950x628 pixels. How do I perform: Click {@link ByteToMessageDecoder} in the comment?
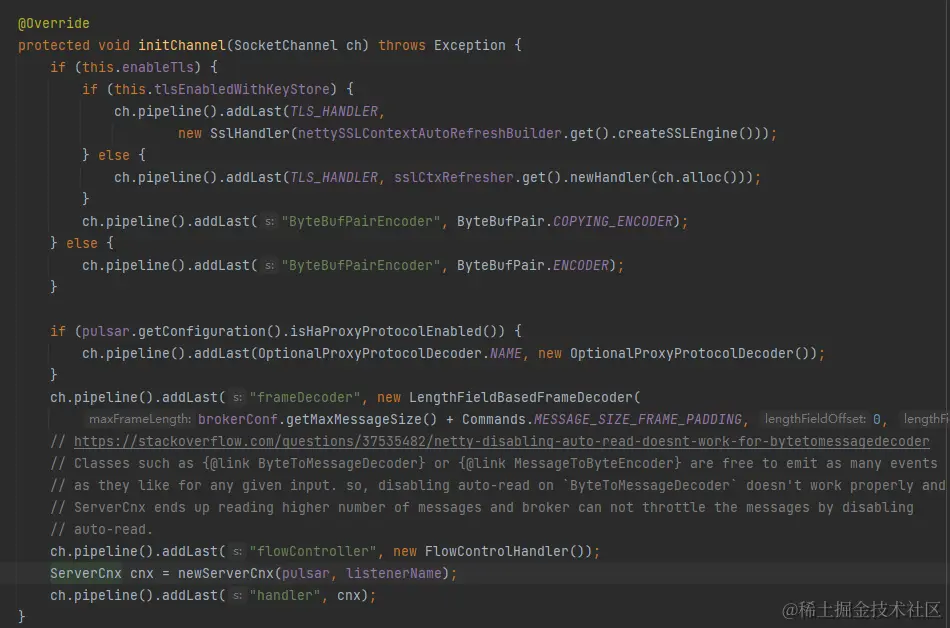coord(314,464)
